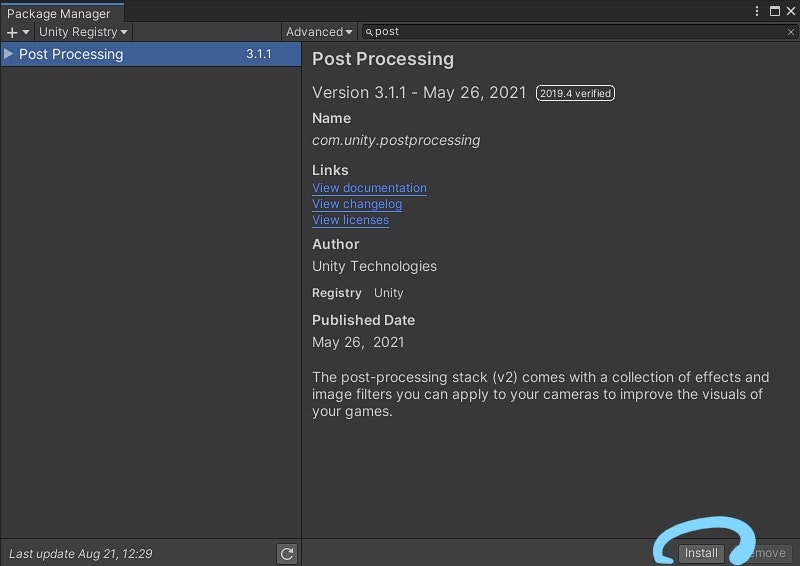Install the Post Processing package
Image resolution: width=800 pixels, height=566 pixels.
701,553
